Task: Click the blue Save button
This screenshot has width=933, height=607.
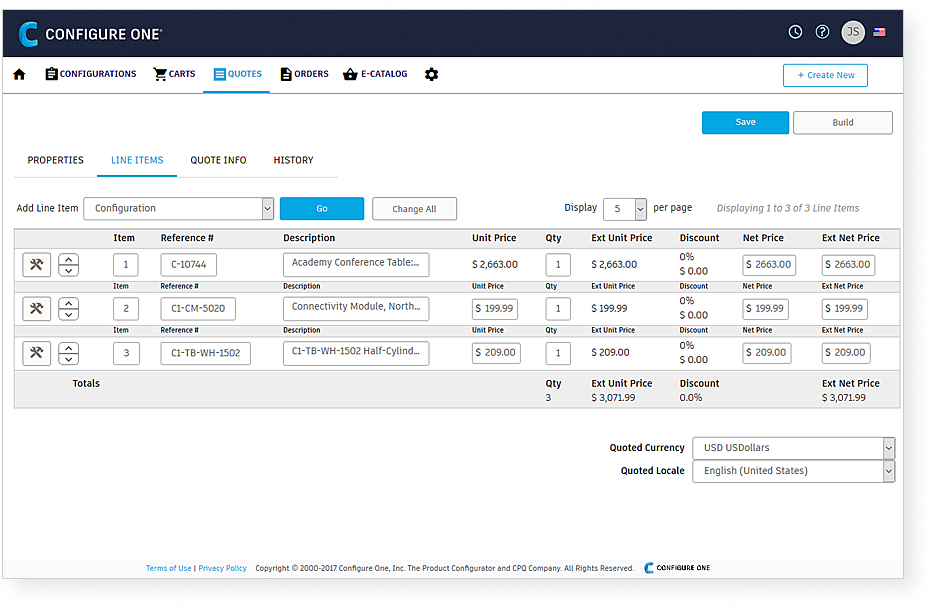Action: (745, 122)
